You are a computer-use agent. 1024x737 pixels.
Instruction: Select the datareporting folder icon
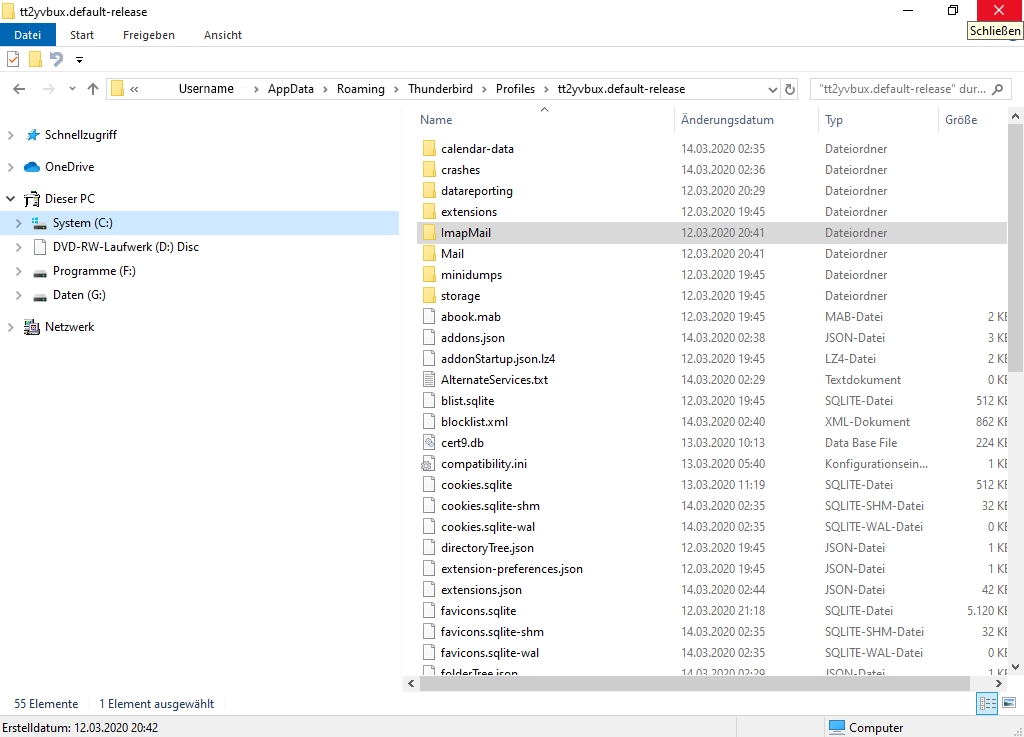[429, 191]
